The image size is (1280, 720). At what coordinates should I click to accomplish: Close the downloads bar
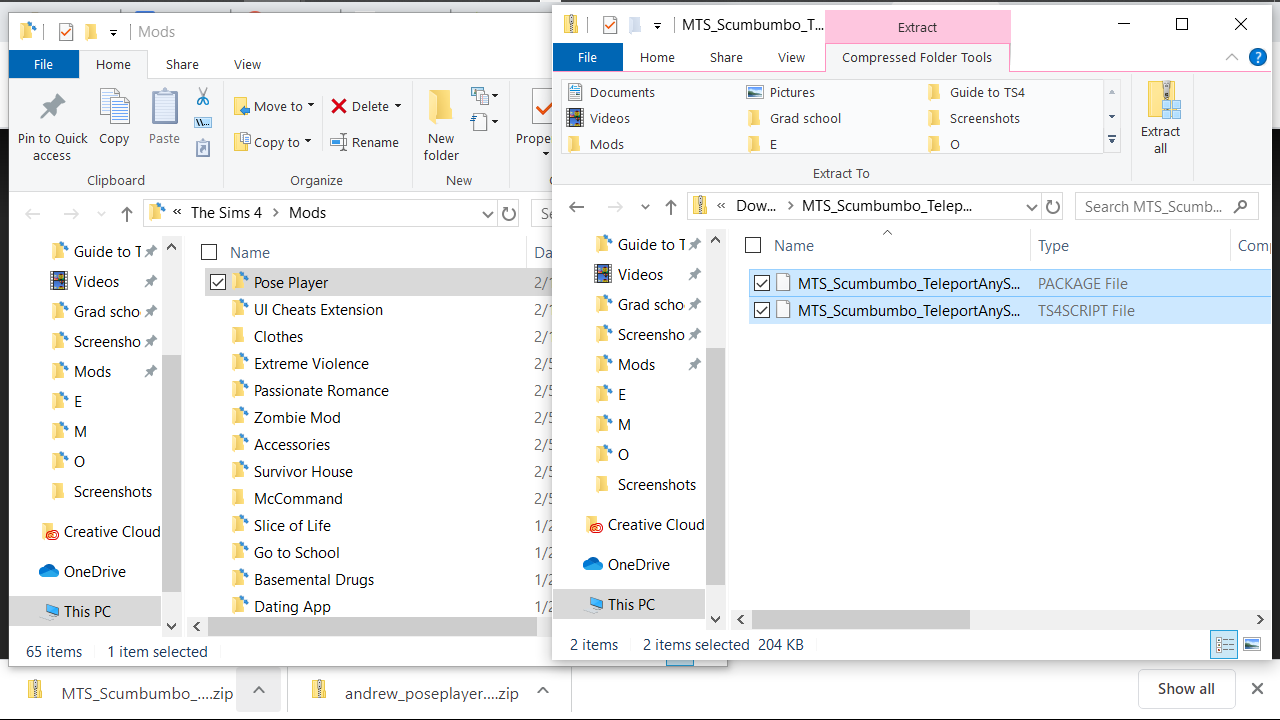(x=1258, y=689)
